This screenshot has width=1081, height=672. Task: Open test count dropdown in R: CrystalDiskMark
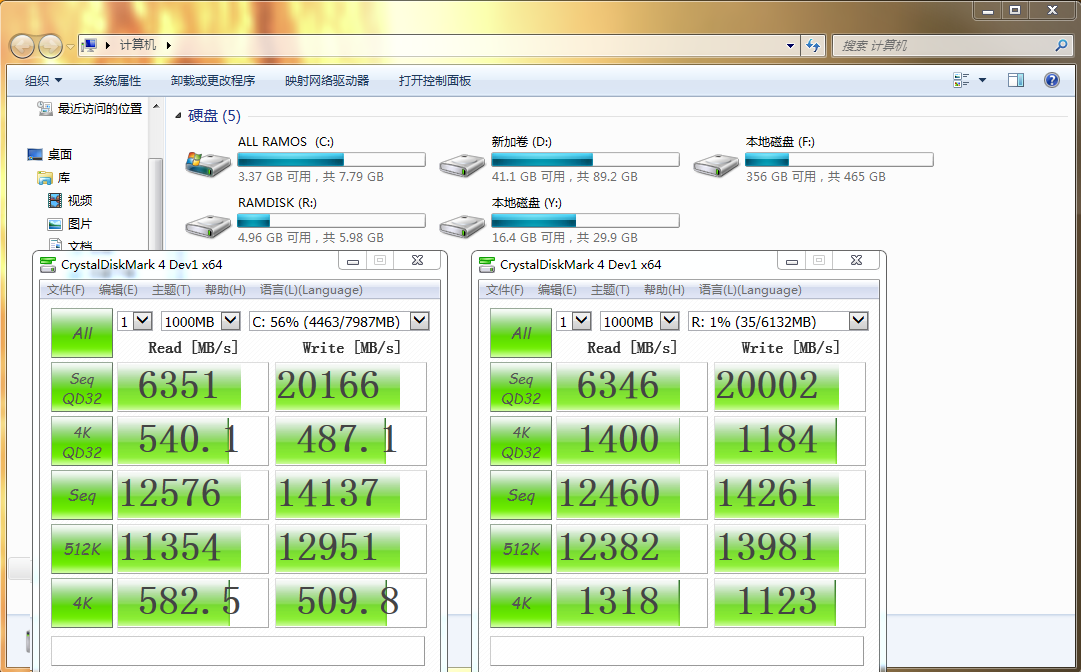pyautogui.click(x=581, y=320)
